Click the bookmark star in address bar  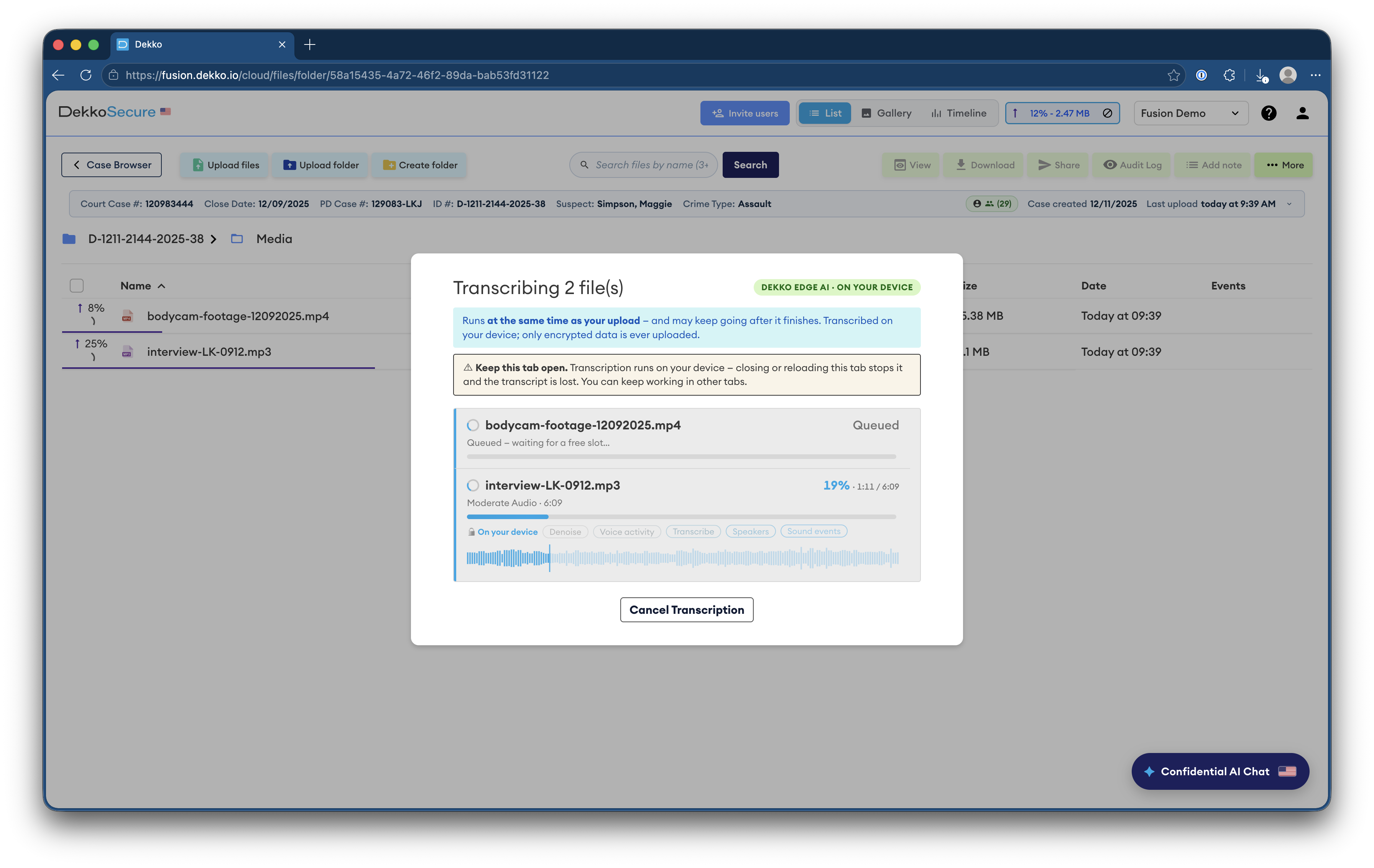[x=1173, y=75]
